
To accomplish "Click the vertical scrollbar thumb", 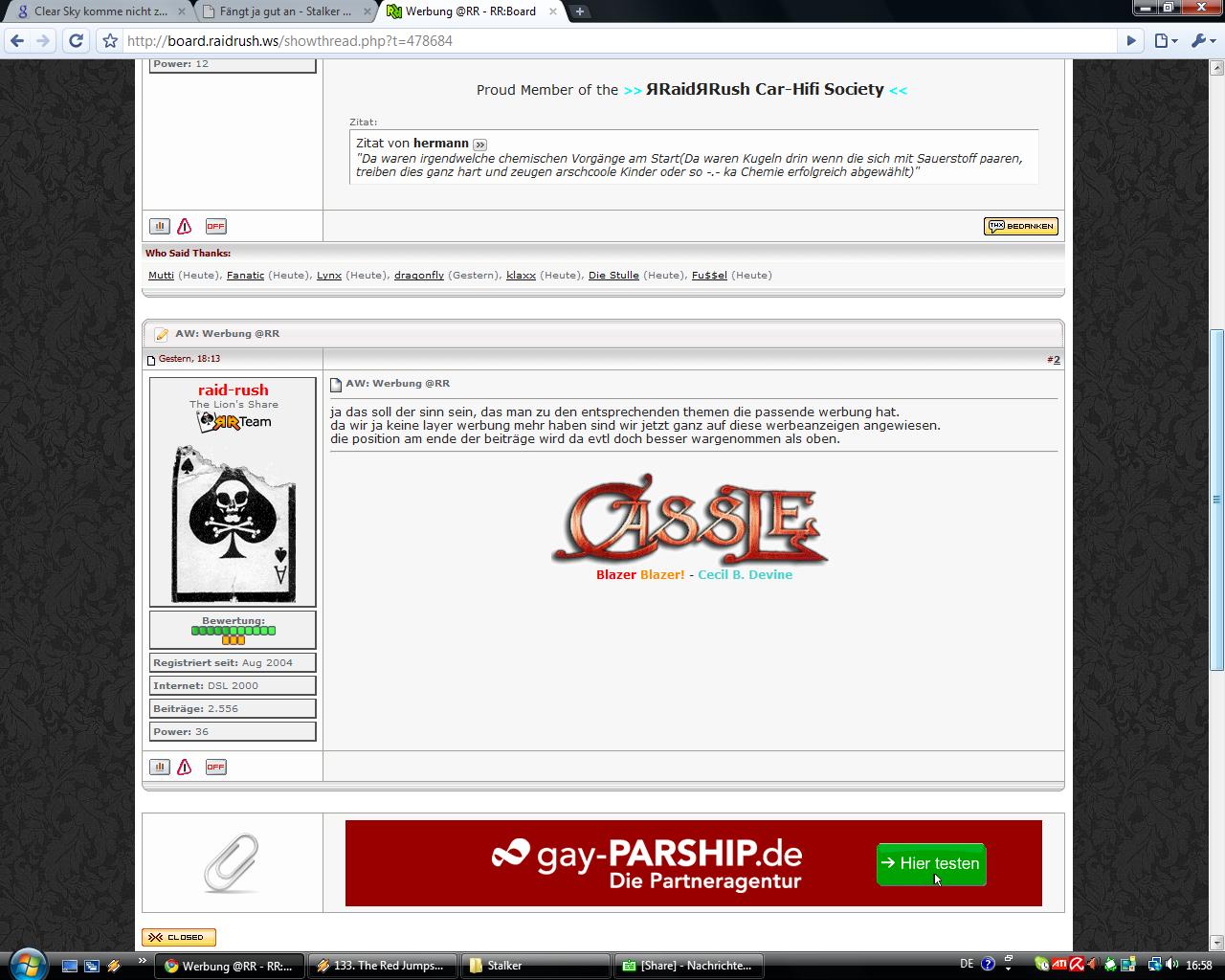I will 1217,500.
